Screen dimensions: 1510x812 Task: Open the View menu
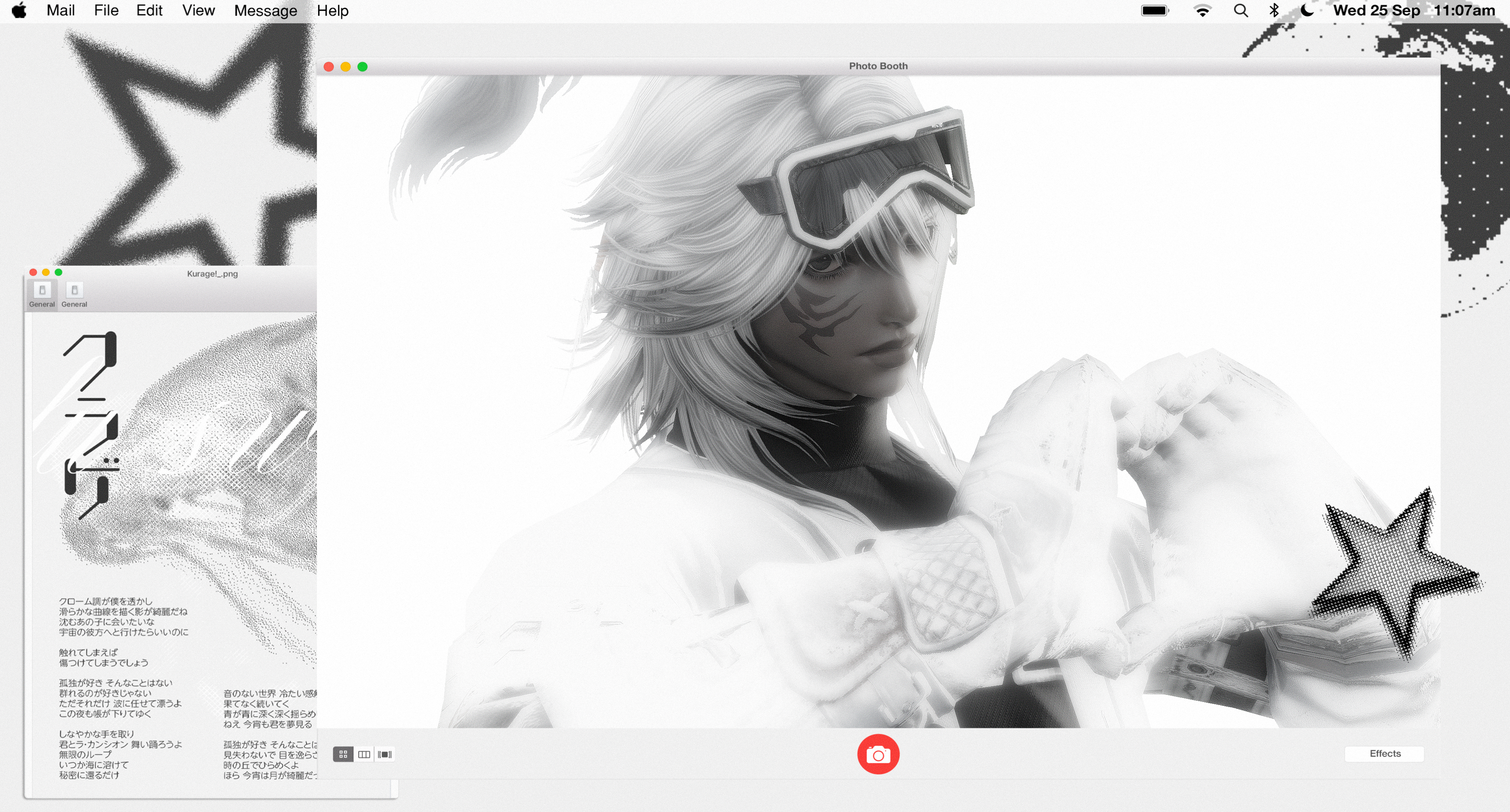pyautogui.click(x=198, y=11)
